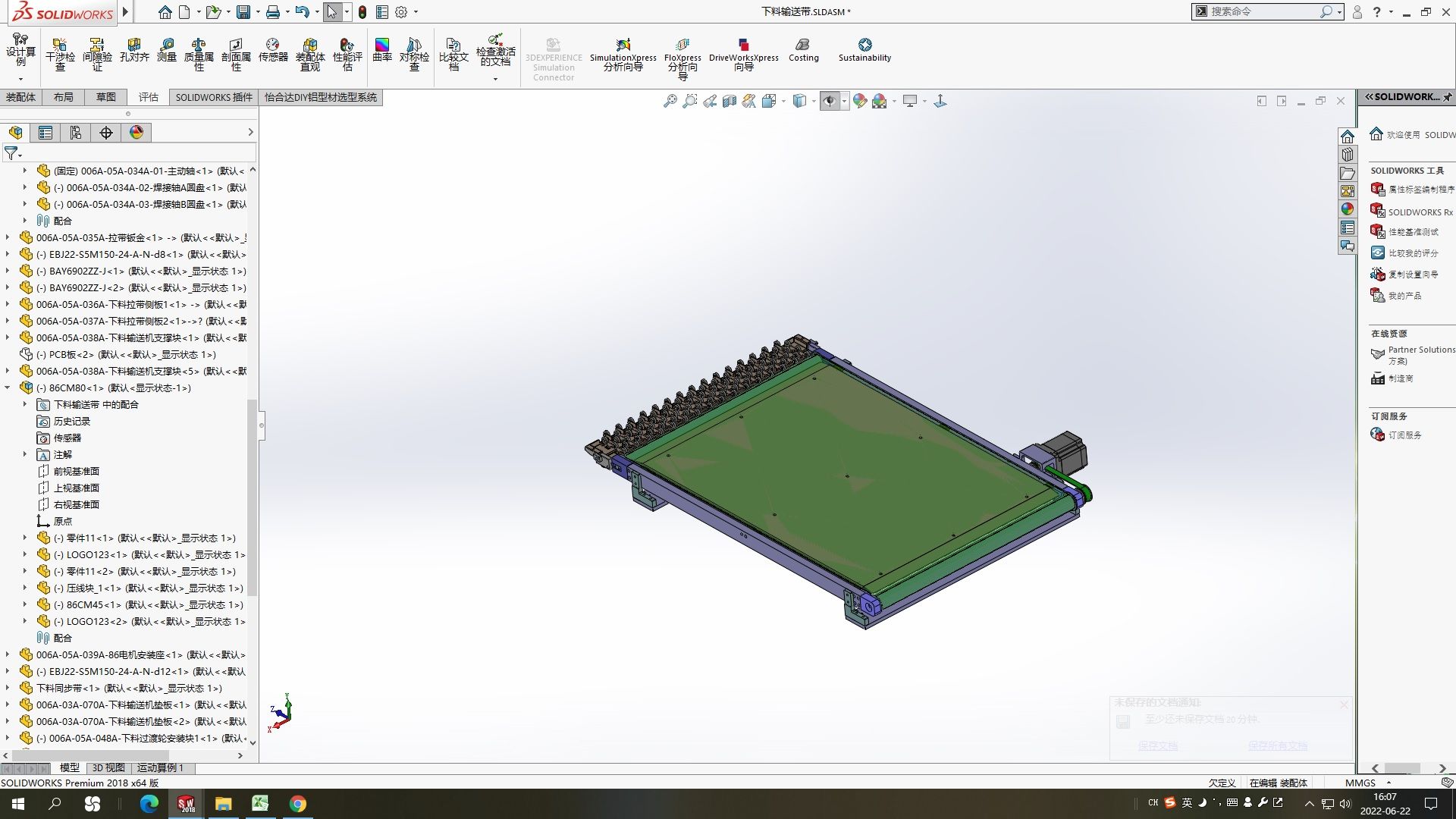
Task: Open SOLIDWORKS 2018 in the taskbar
Action: [186, 804]
